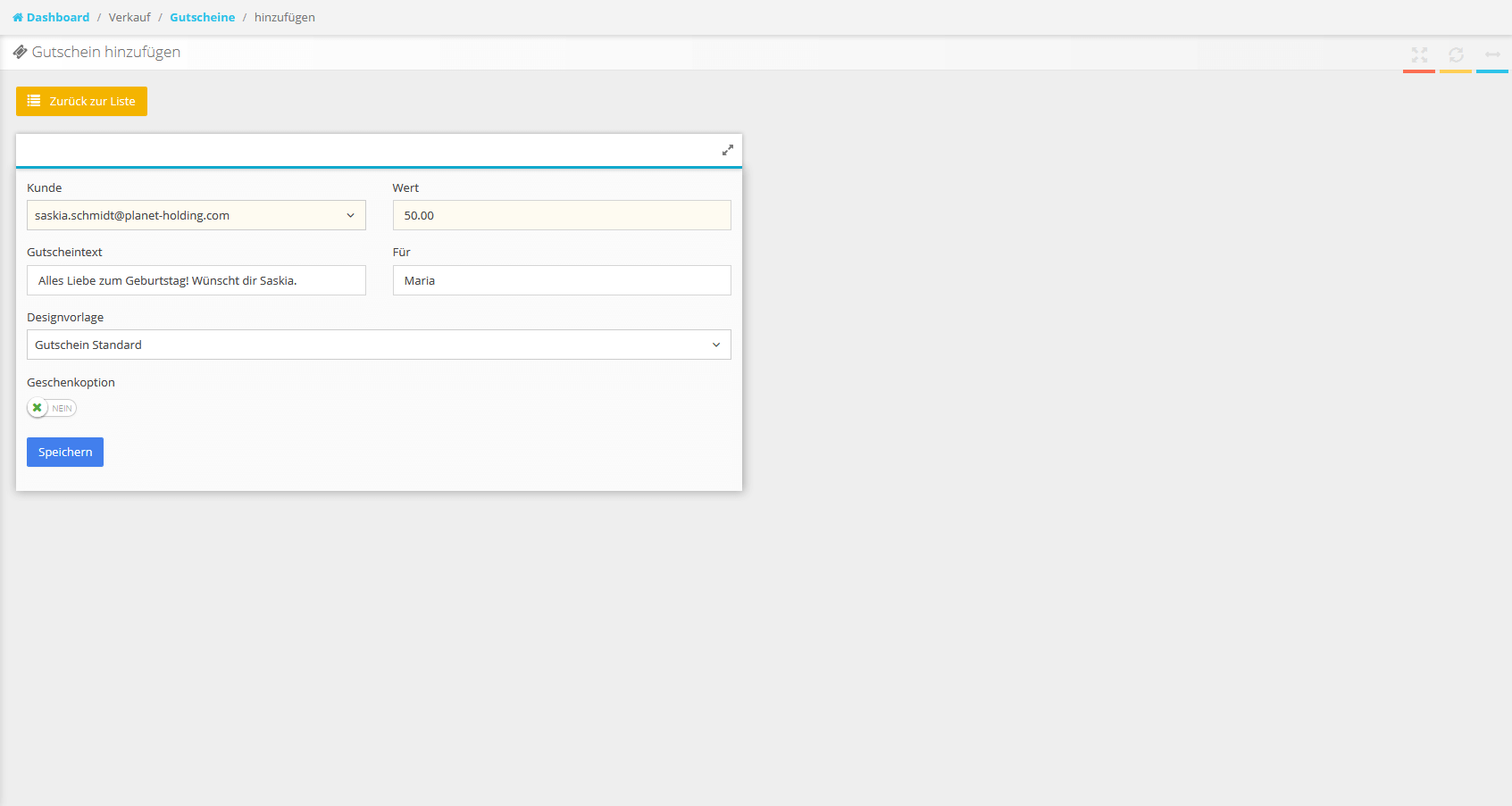Click the refresh icon in page header
The height and width of the screenshot is (806, 1512).
(x=1456, y=54)
